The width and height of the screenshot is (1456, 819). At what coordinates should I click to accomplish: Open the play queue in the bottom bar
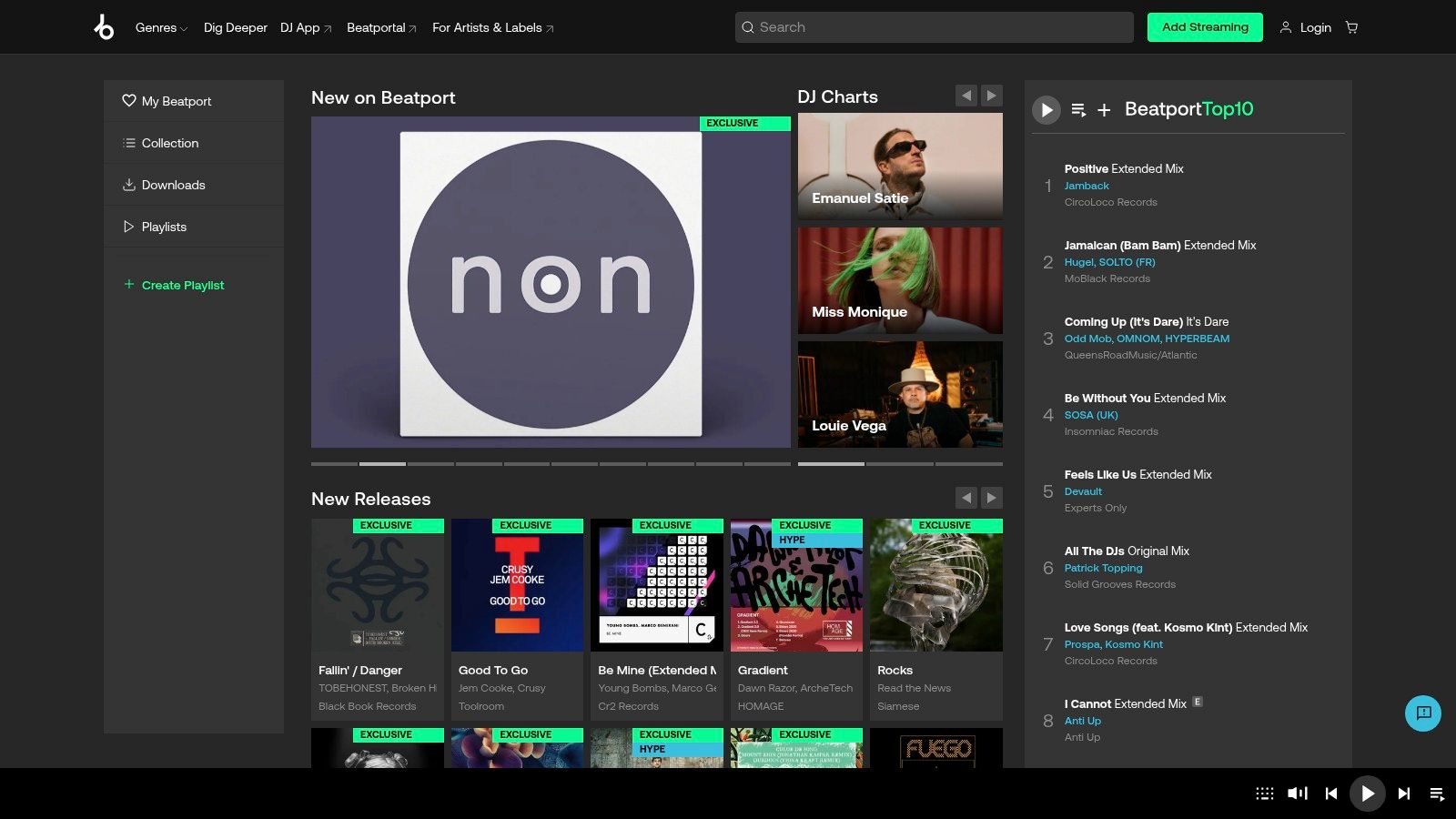point(1436,793)
